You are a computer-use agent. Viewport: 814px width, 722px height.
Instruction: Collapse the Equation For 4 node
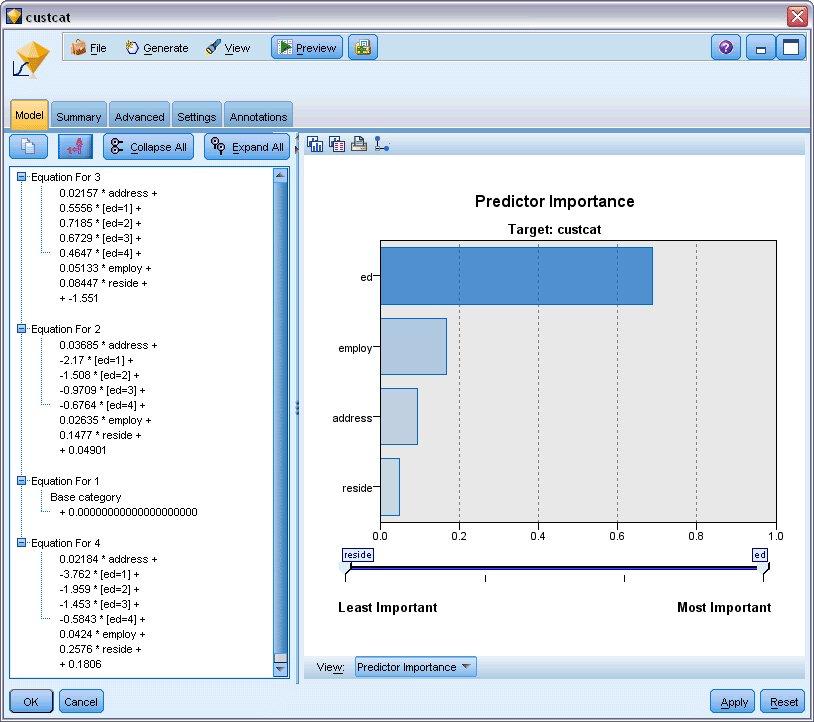coord(21,542)
